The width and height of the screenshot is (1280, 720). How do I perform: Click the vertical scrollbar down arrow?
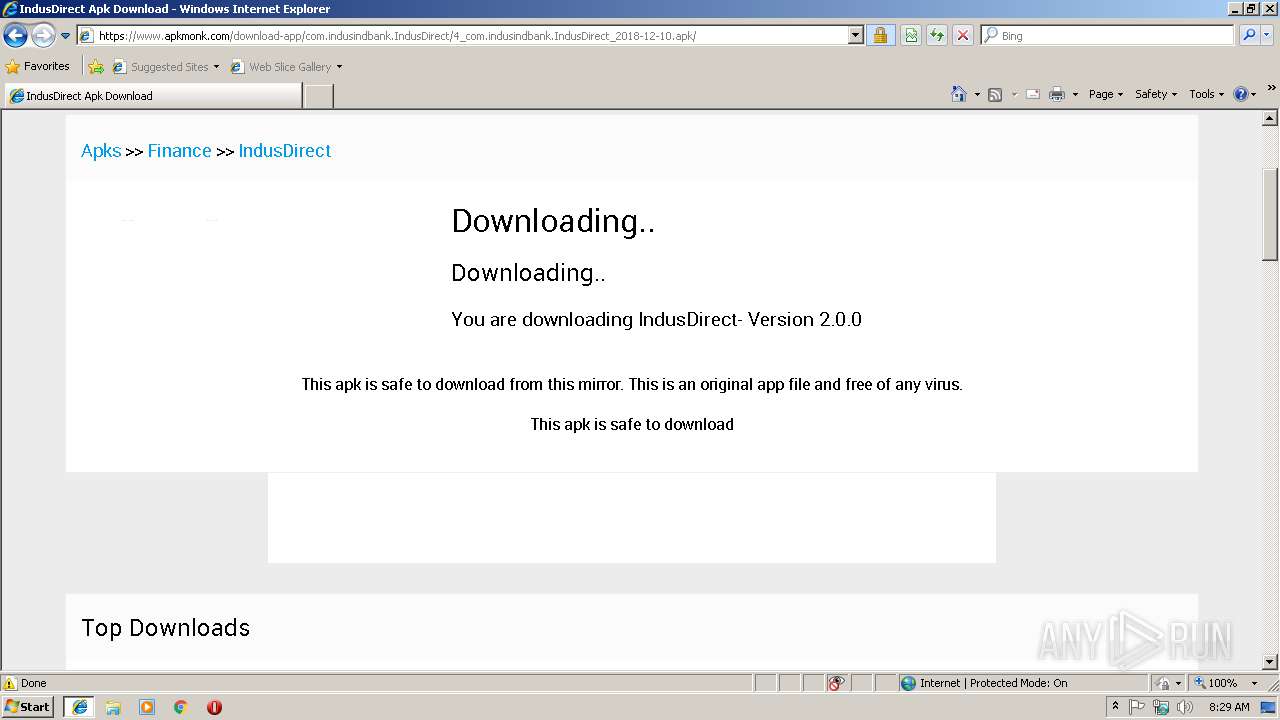tap(1271, 662)
